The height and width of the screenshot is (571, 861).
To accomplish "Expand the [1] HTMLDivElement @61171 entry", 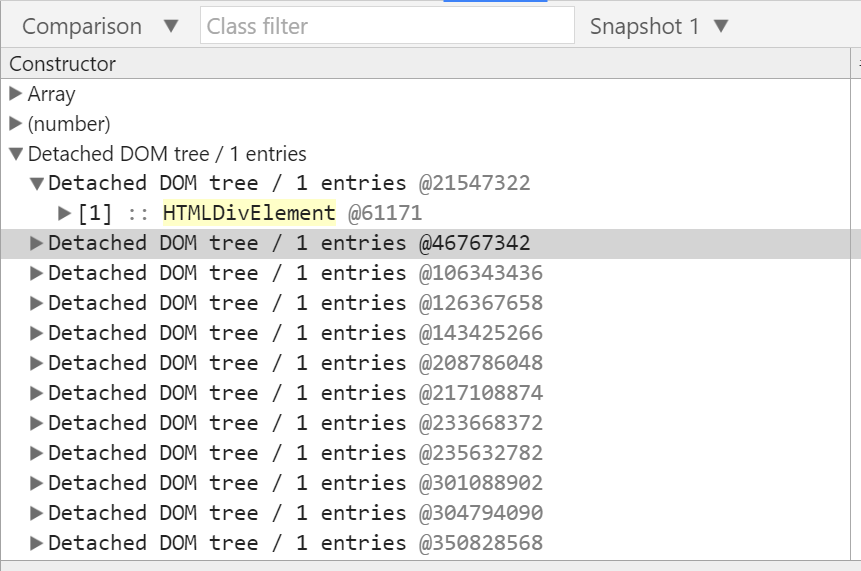I will coord(64,213).
